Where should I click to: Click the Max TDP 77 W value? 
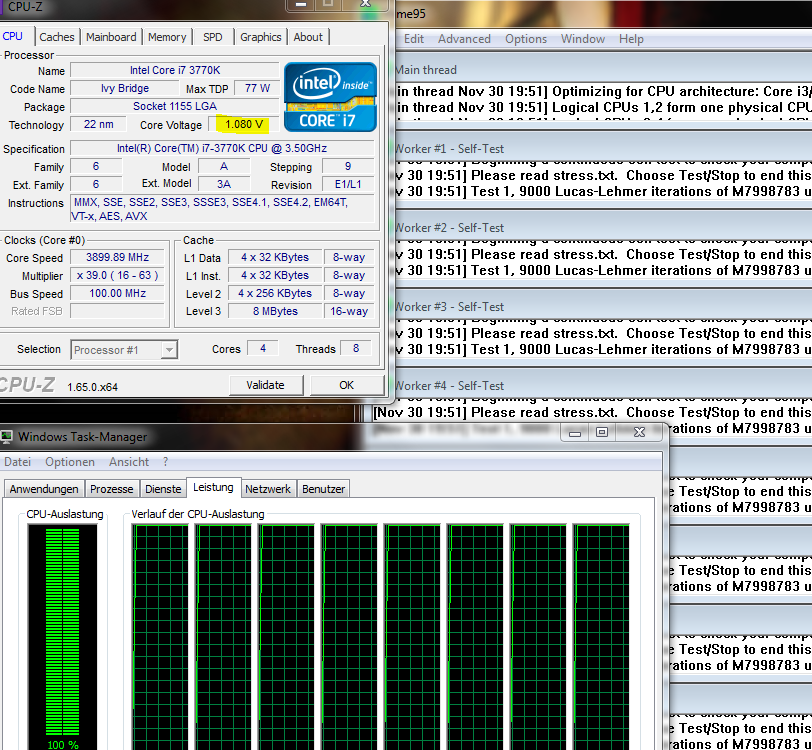[x=257, y=89]
